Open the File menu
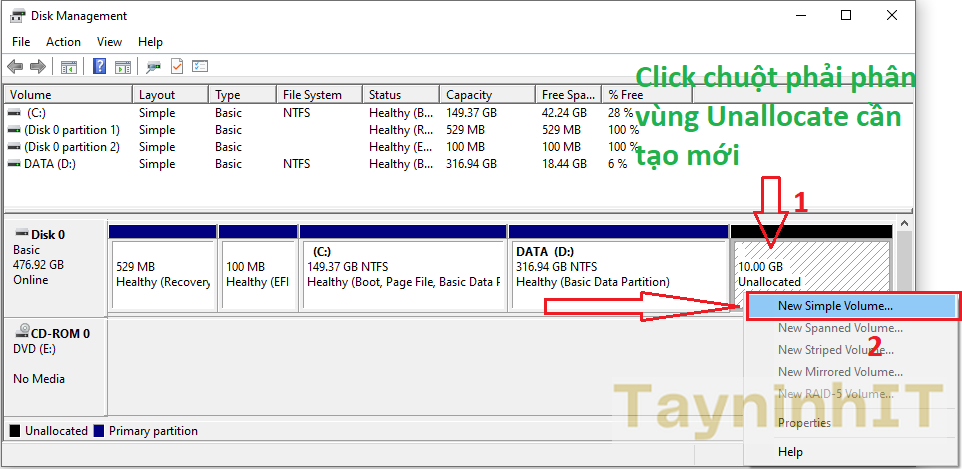This screenshot has height=469, width=962. [21, 42]
